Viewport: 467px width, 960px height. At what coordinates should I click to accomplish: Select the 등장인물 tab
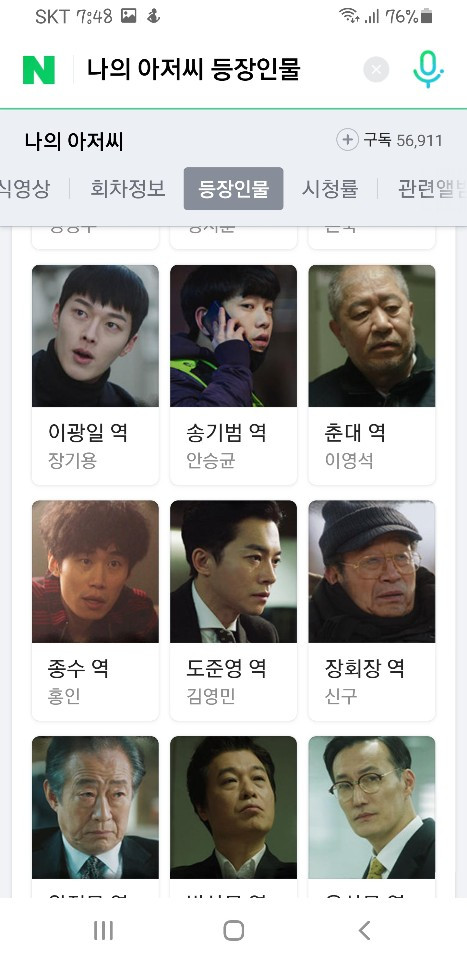[233, 189]
